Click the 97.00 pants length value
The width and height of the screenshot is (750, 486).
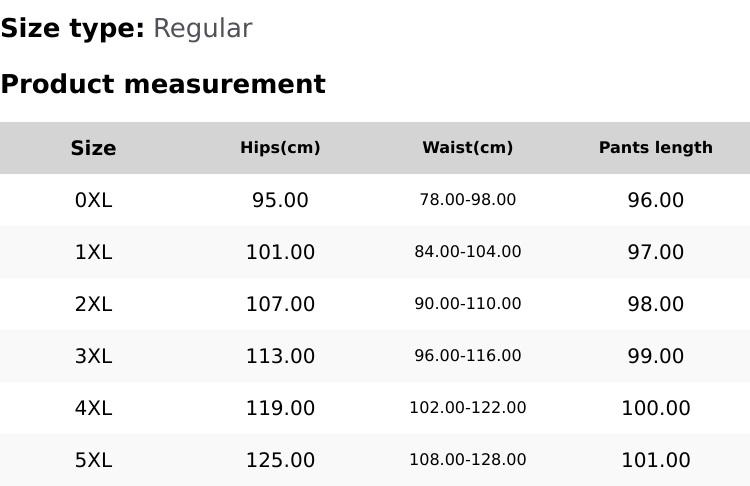click(x=655, y=252)
